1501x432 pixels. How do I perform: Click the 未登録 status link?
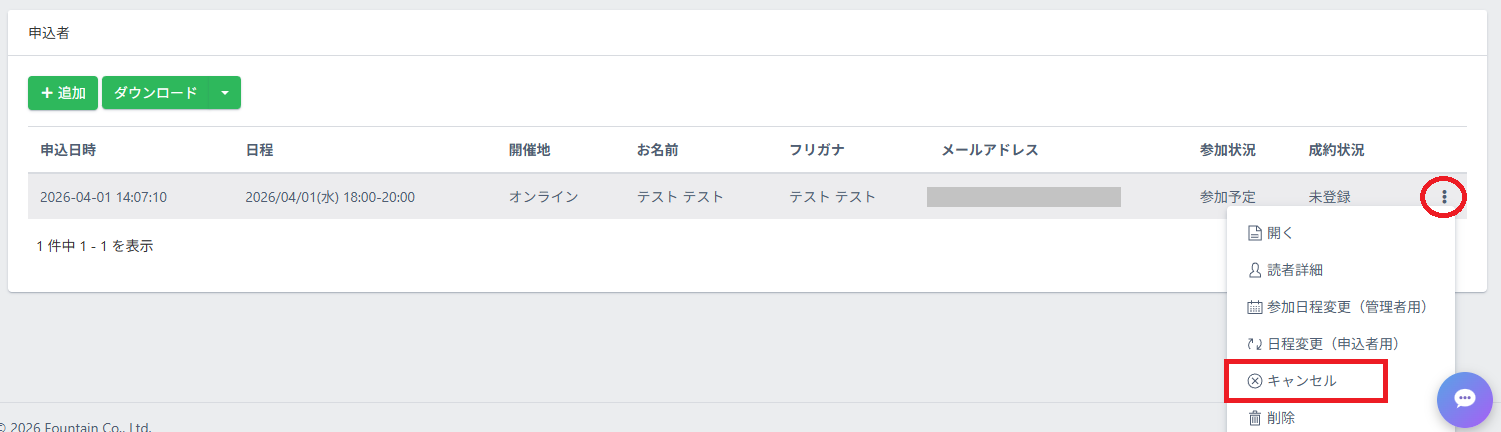pos(1329,197)
